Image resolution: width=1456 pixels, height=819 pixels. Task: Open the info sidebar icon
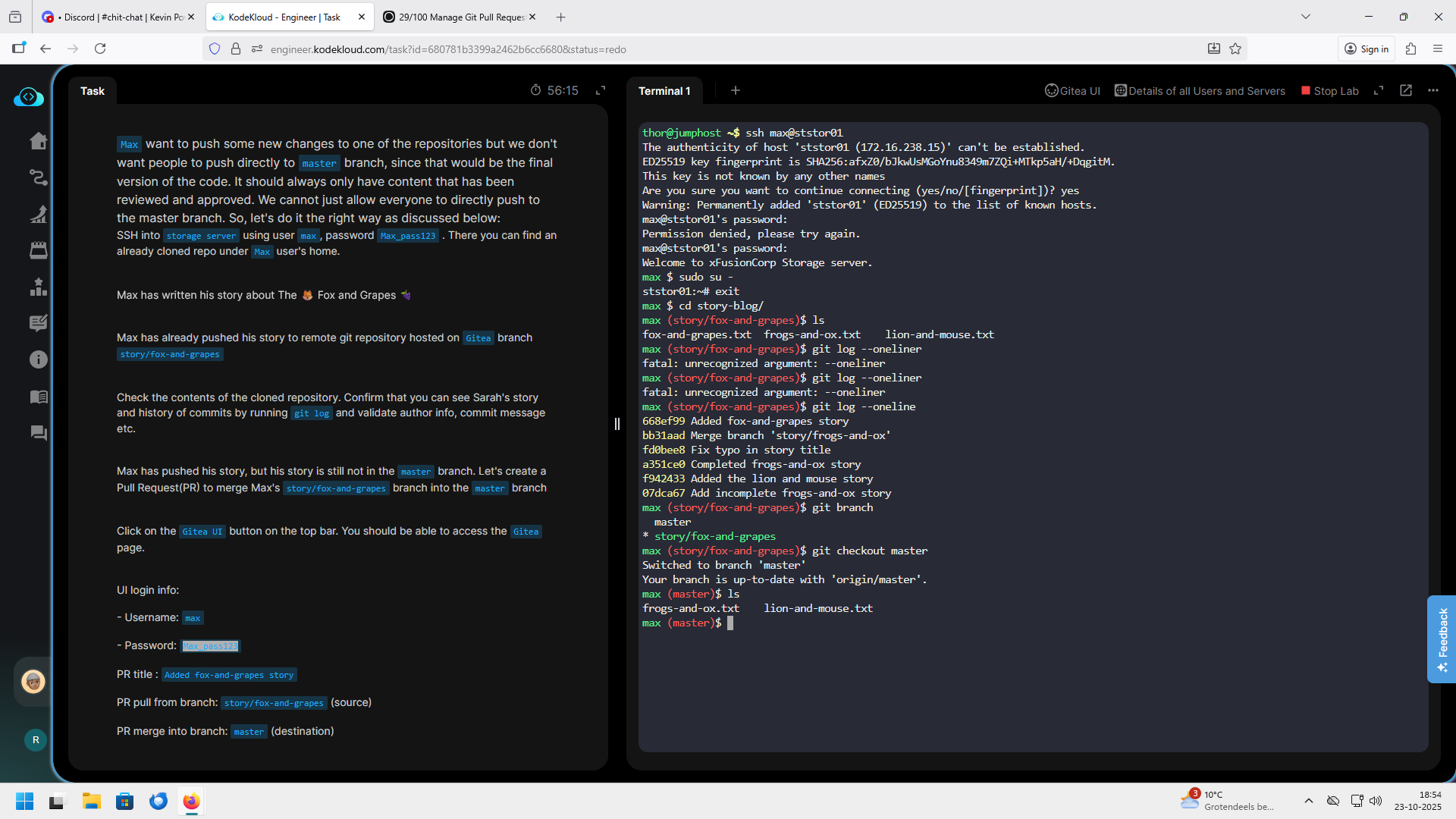point(38,359)
